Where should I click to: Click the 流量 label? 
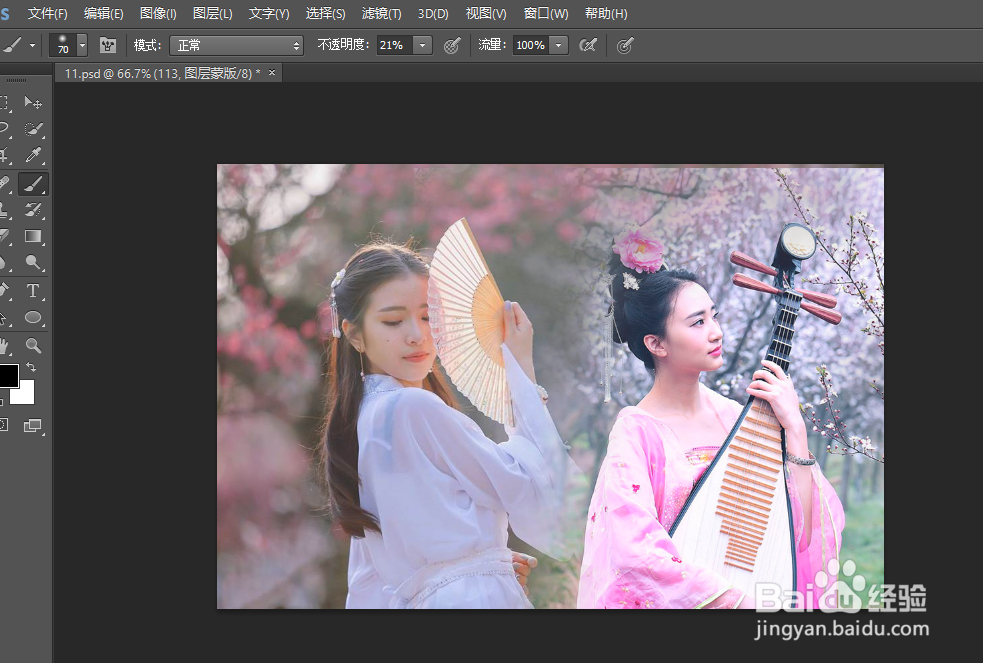(x=492, y=45)
